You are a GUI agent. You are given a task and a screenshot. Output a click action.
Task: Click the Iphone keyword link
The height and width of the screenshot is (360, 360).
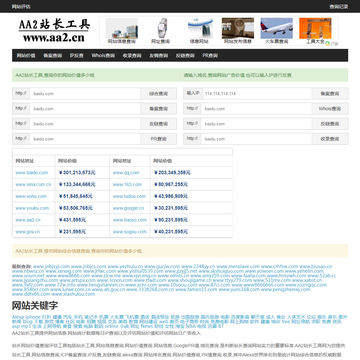pos(33,317)
